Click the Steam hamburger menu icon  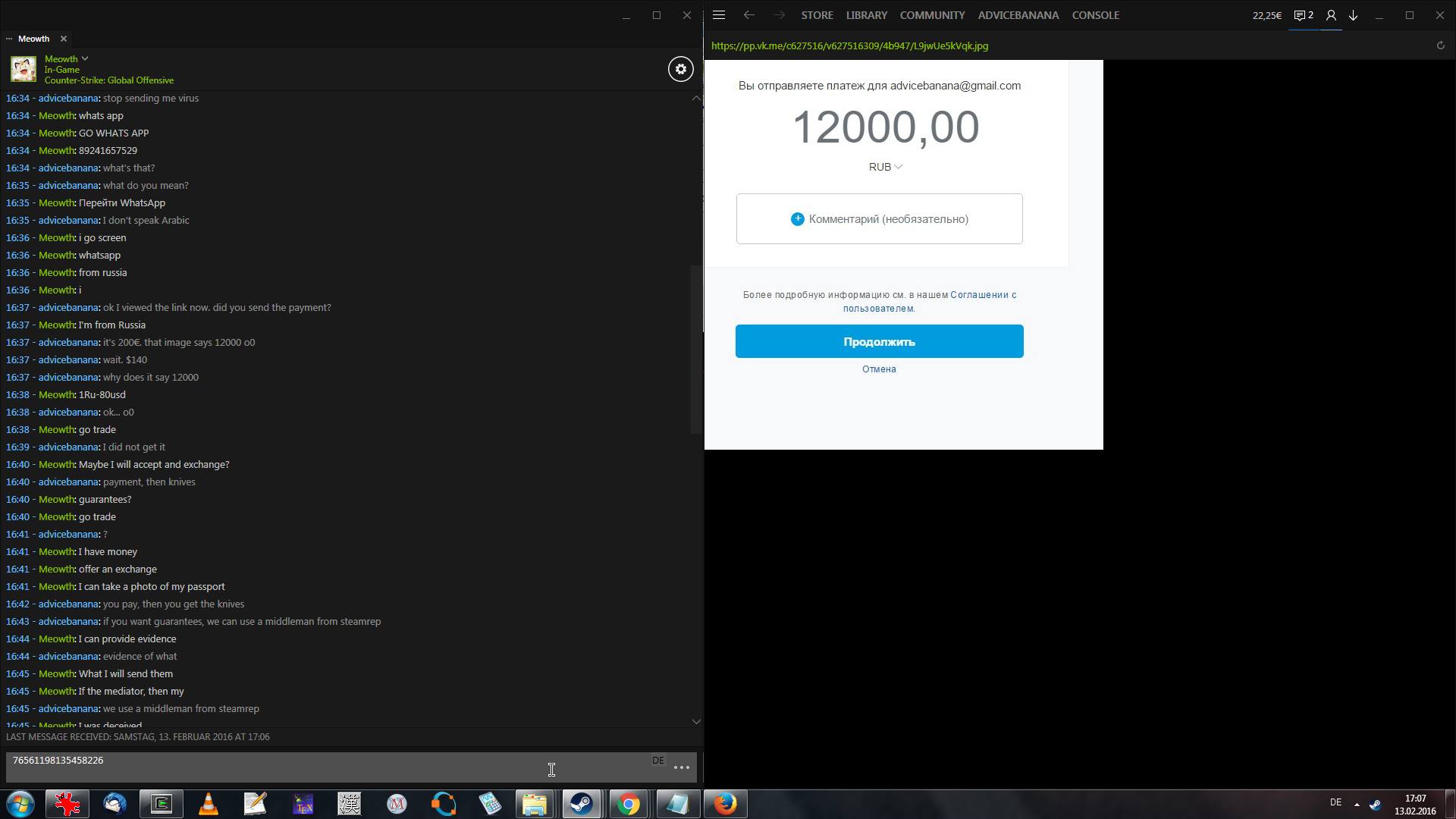(x=719, y=15)
